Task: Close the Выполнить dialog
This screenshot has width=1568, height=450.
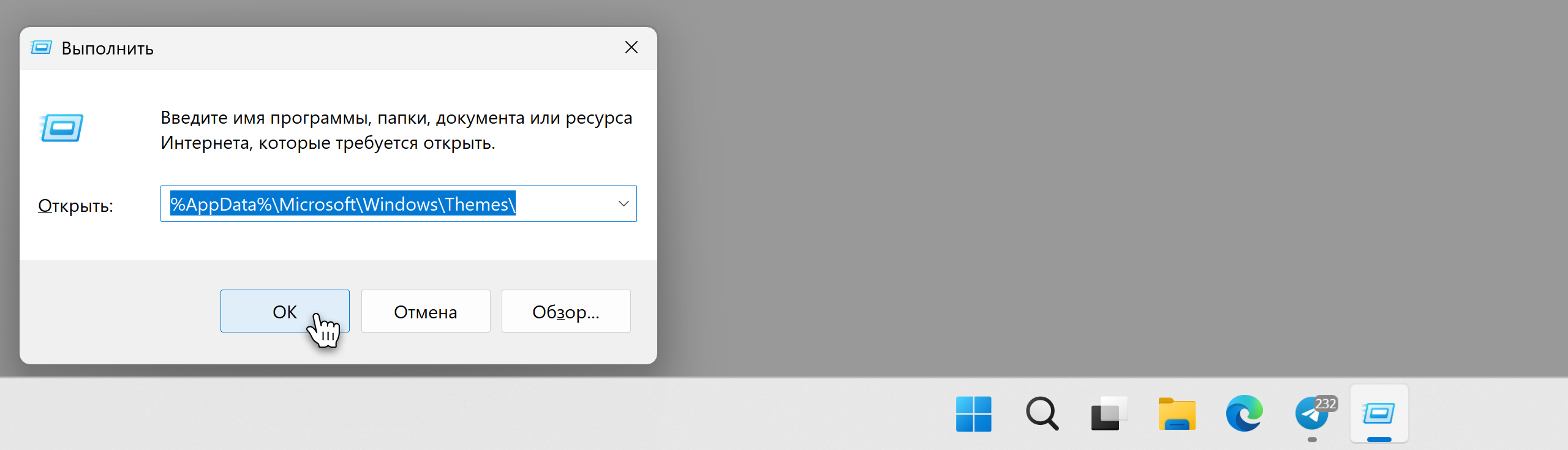Action: click(631, 48)
